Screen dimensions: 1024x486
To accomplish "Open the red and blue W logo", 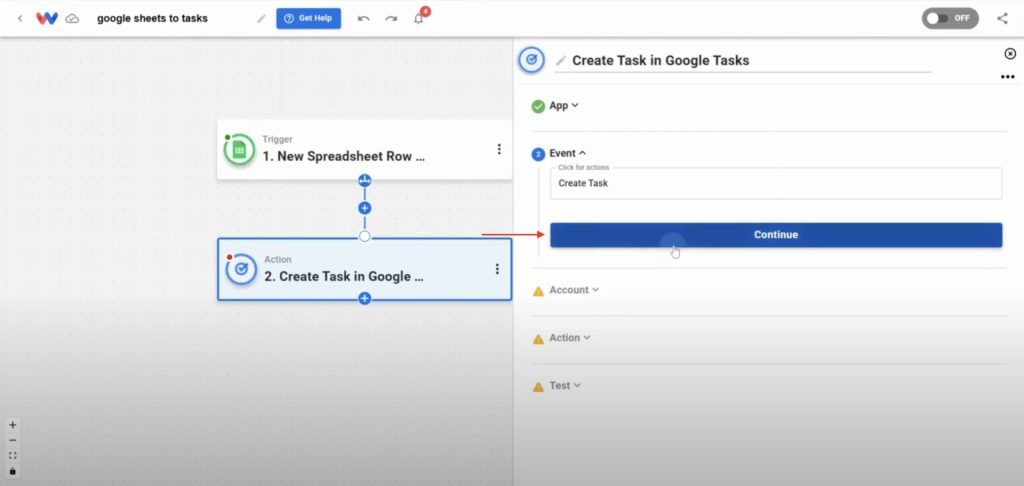I will pos(47,18).
